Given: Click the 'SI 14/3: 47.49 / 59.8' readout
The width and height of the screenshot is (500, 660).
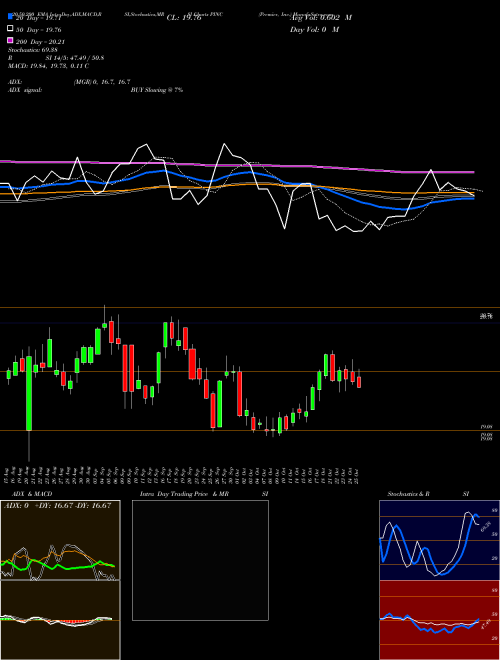Looking at the screenshot, I should pos(75,58).
